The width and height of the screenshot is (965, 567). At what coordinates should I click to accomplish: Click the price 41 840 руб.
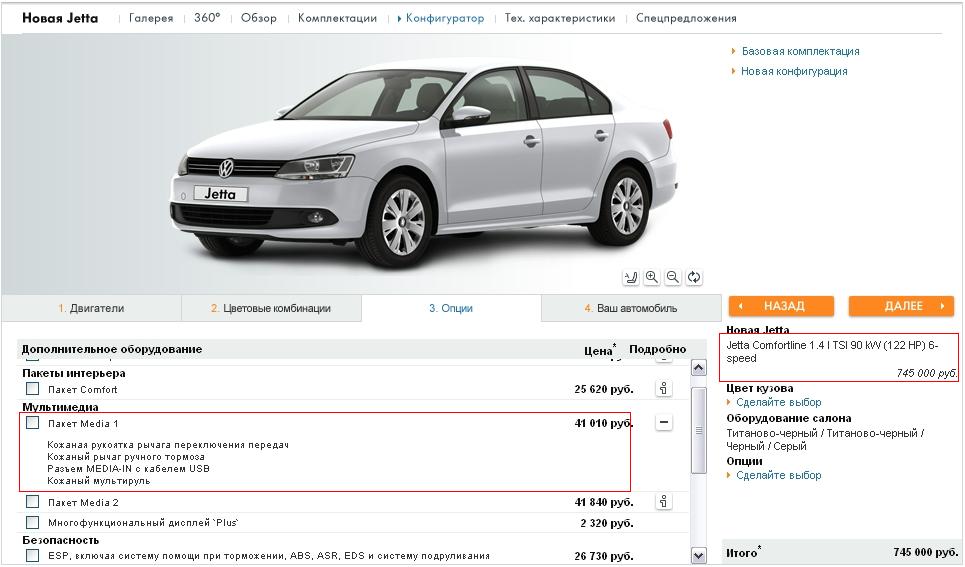tap(604, 502)
